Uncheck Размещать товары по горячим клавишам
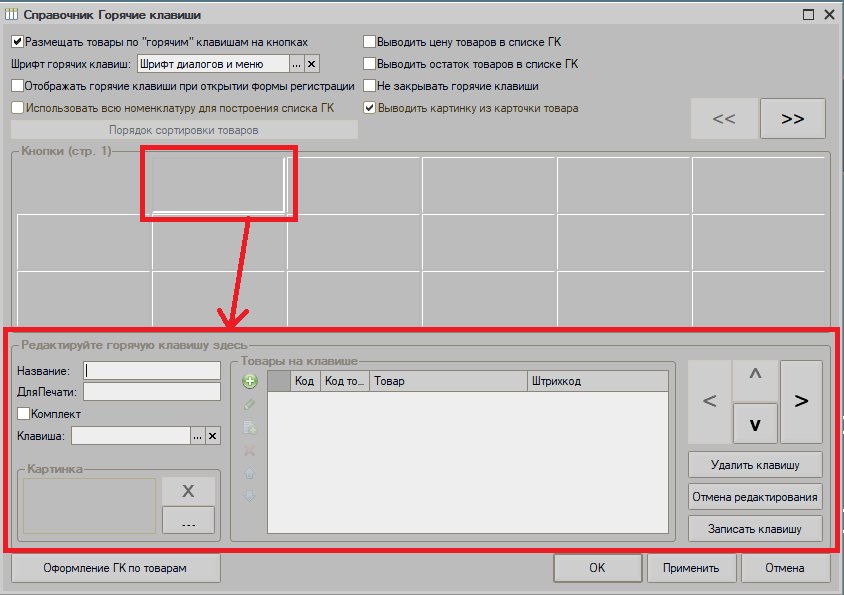The width and height of the screenshot is (844, 595). (18, 41)
